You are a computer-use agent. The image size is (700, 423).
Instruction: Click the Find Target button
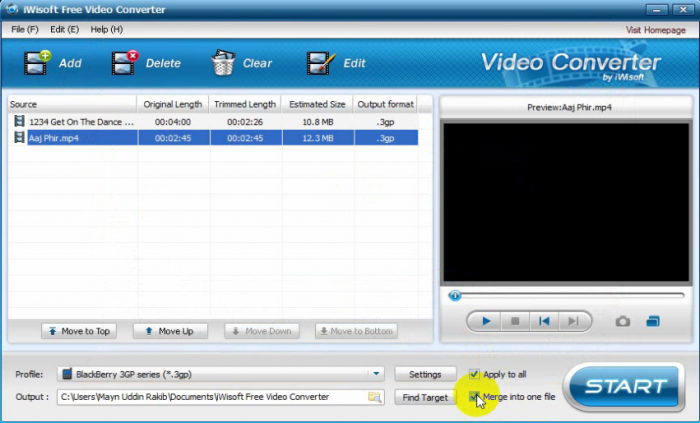click(425, 397)
